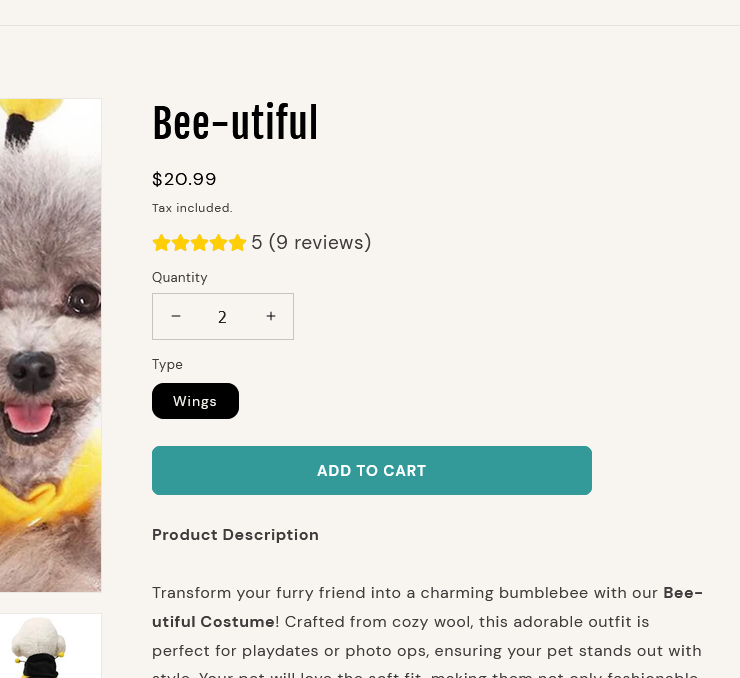Select the Wings type option

coord(195,401)
